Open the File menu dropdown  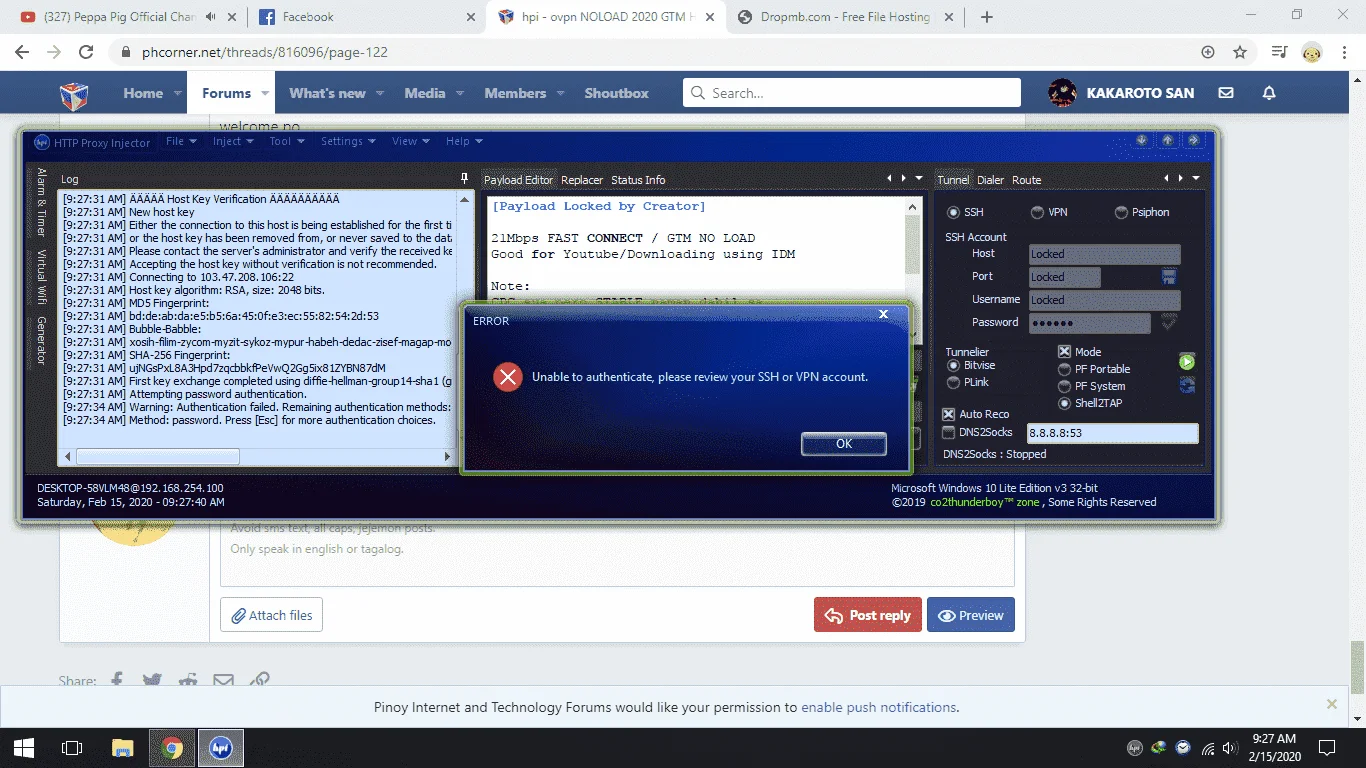[182, 141]
